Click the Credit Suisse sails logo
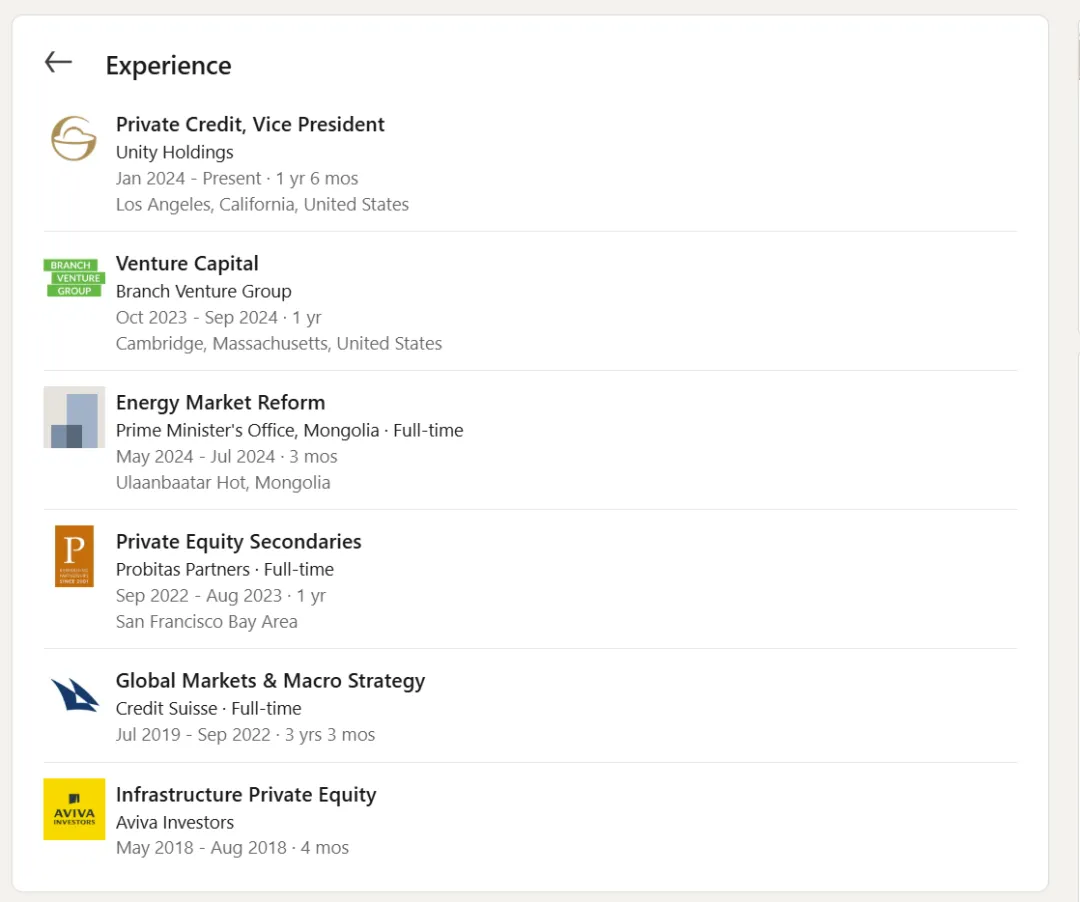 pyautogui.click(x=74, y=695)
